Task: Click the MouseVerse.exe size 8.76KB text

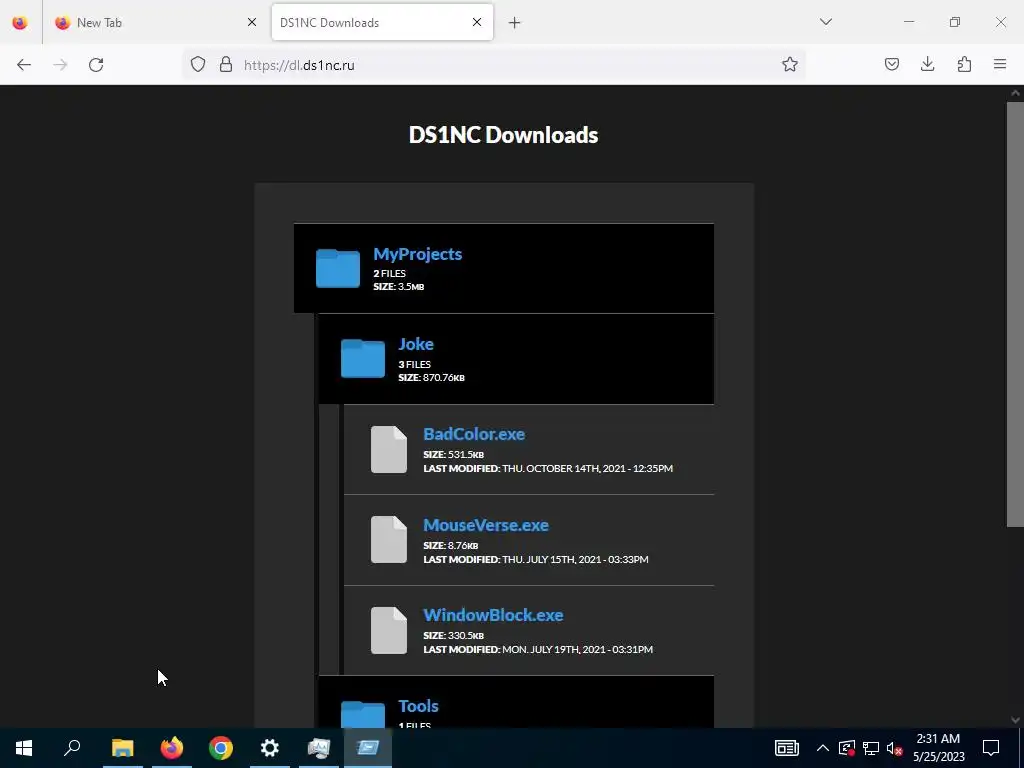Action: (x=451, y=545)
